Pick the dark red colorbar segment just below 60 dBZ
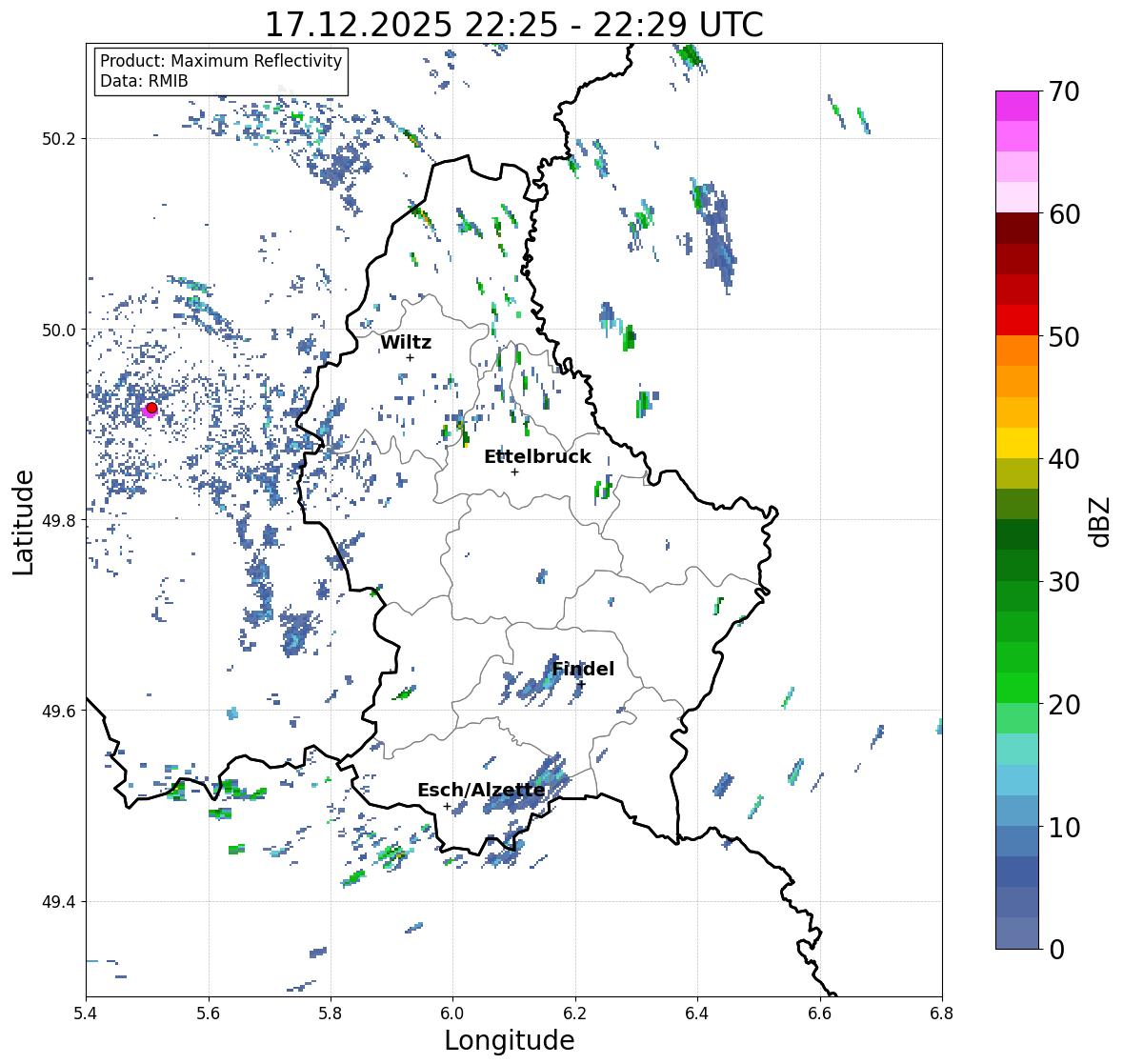This screenshot has width=1123, height=1064. tap(1017, 229)
